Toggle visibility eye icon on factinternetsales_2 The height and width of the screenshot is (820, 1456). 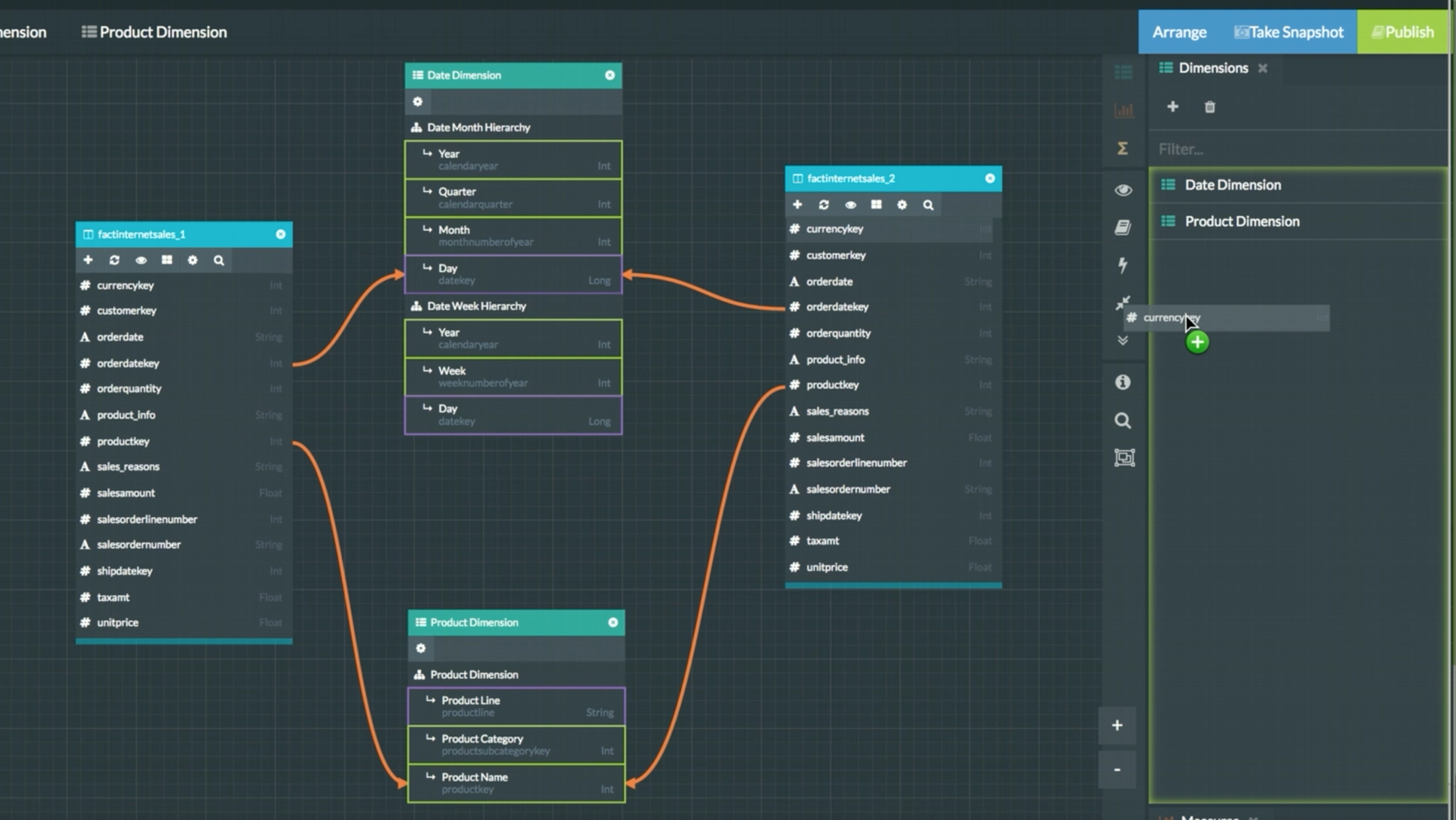pyautogui.click(x=850, y=204)
